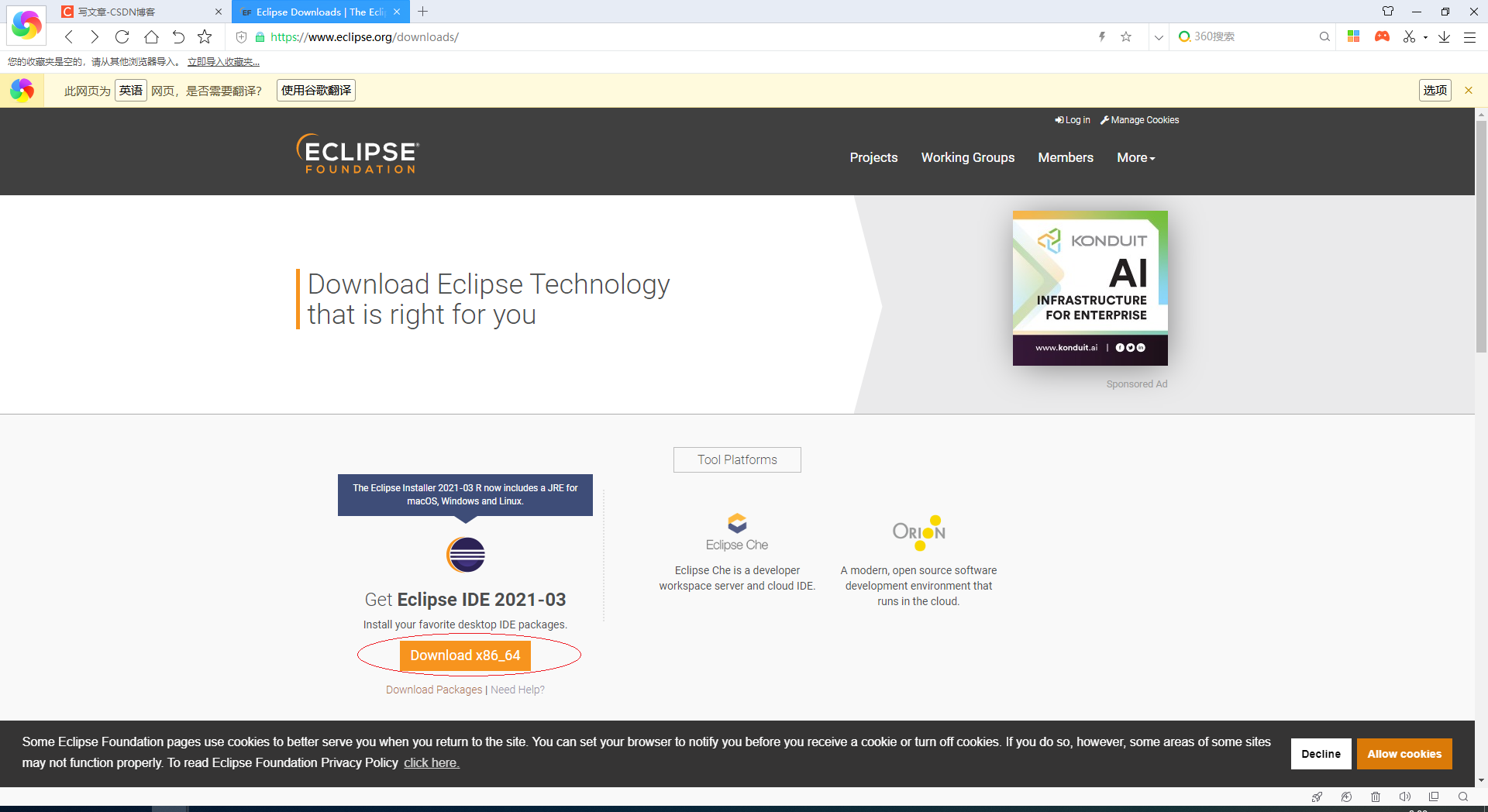1488x812 pixels.
Task: Click in the 360 search box
Action: pyautogui.click(x=1252, y=36)
